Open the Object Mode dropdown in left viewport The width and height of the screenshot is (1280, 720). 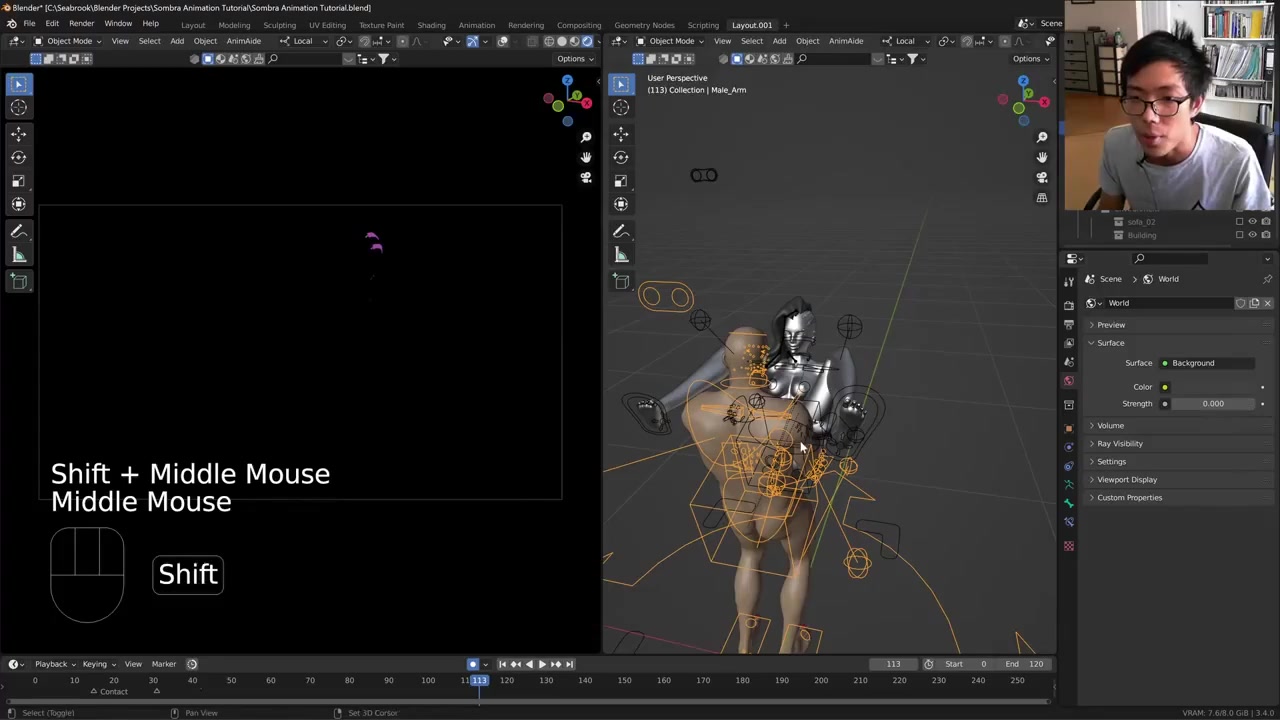coord(69,41)
